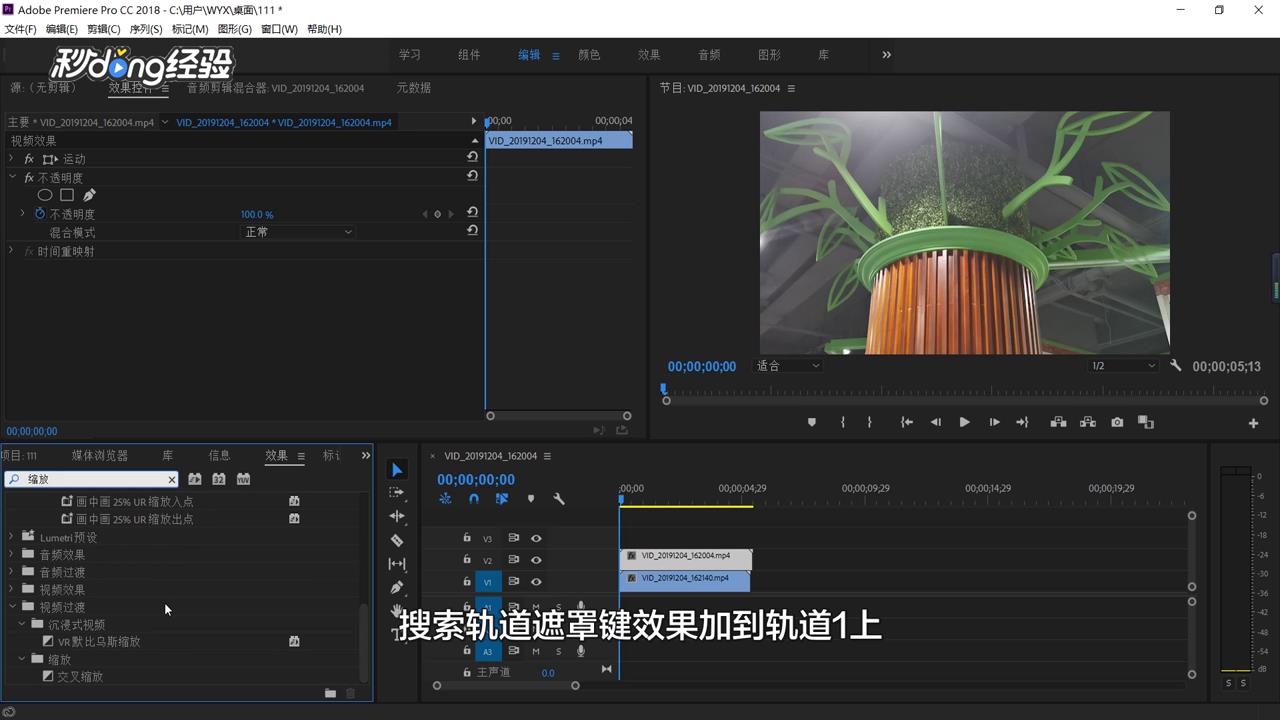Toggle sync lock for V1
This screenshot has width=1280, height=720.
click(x=513, y=581)
